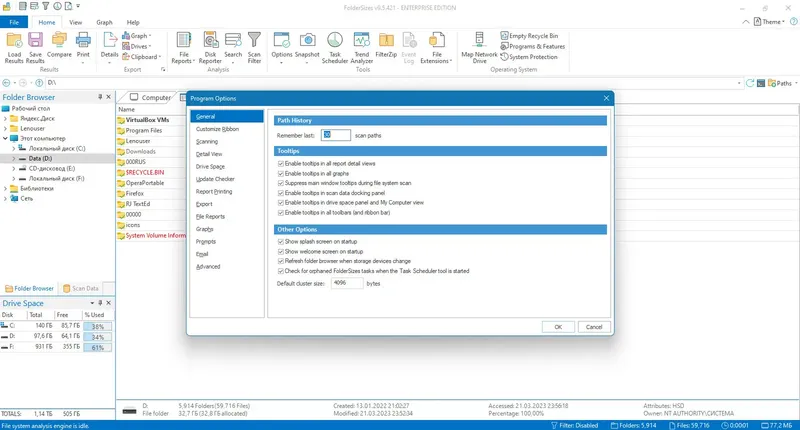Toggle Refresh folder browser when devices change

click(x=281, y=261)
